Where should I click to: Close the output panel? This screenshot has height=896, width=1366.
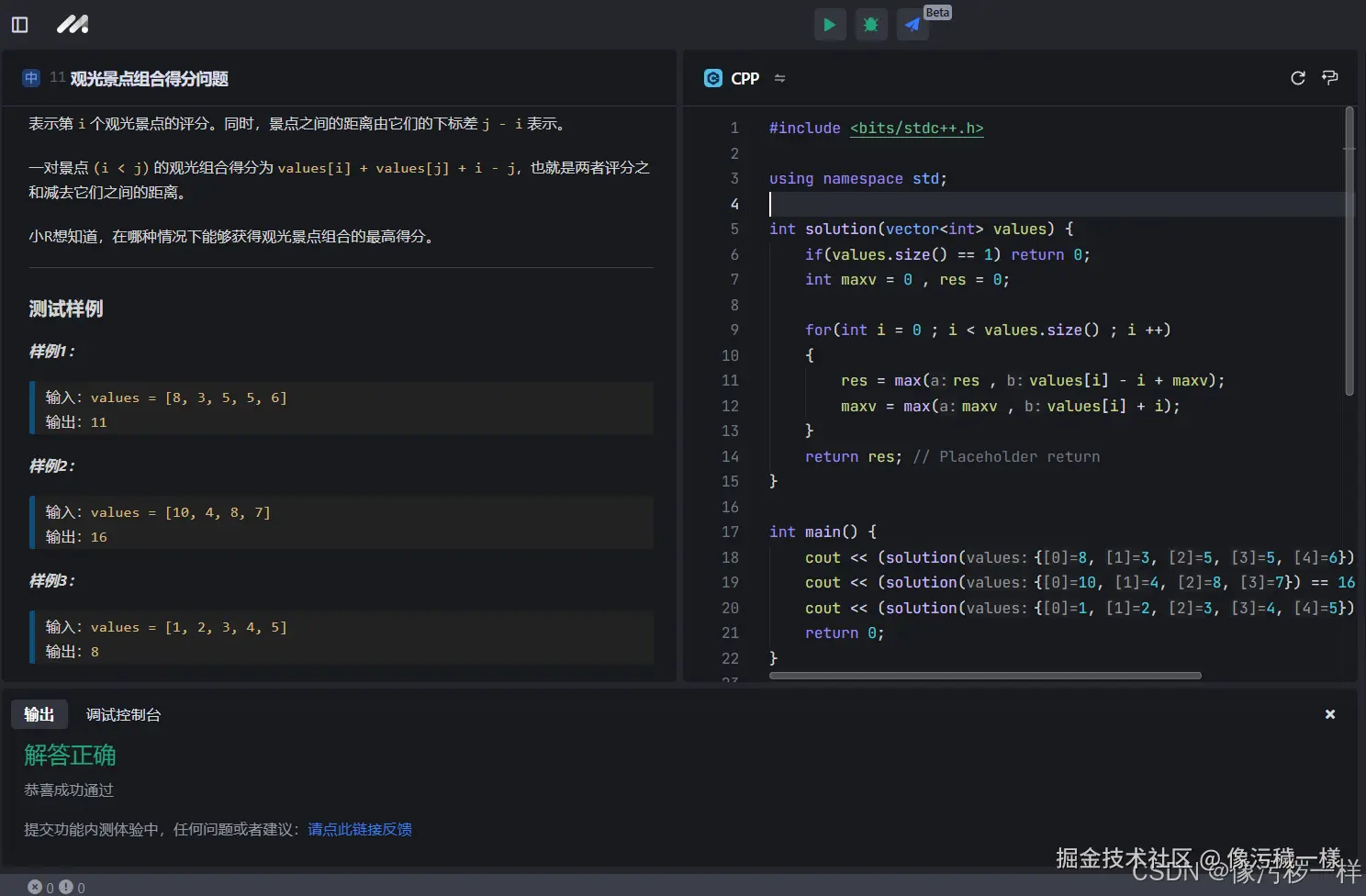click(x=1330, y=714)
